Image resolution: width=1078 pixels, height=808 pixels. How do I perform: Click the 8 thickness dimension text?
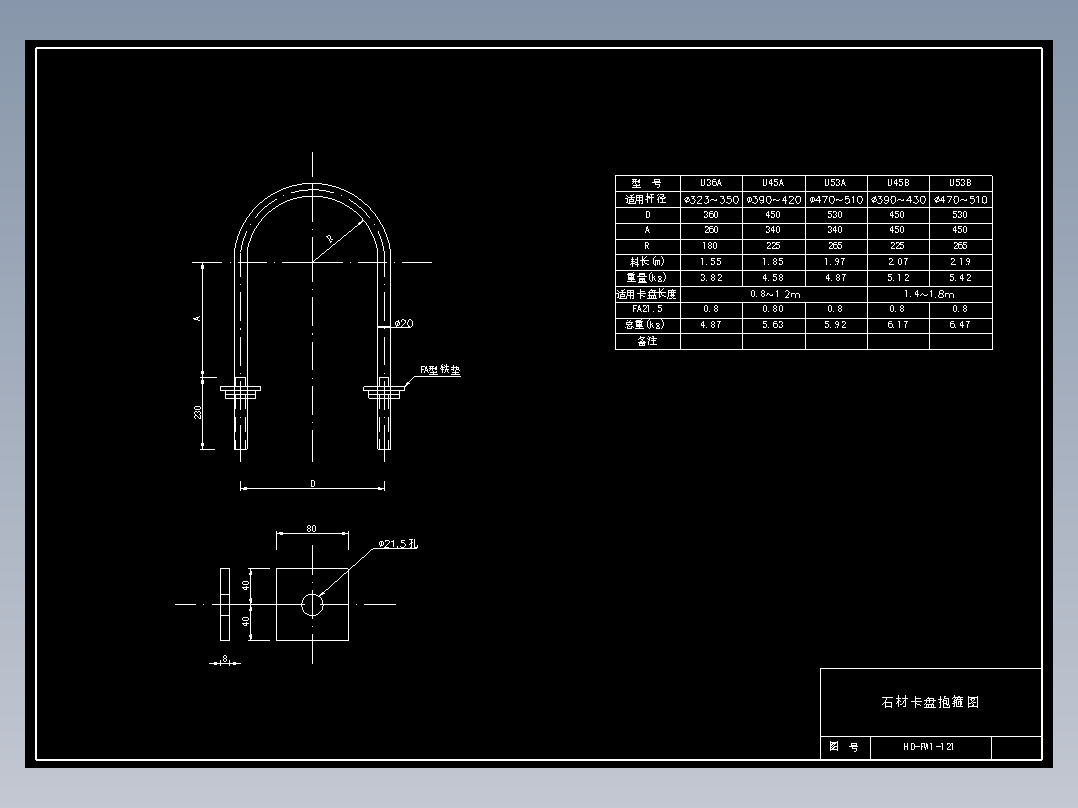point(225,659)
